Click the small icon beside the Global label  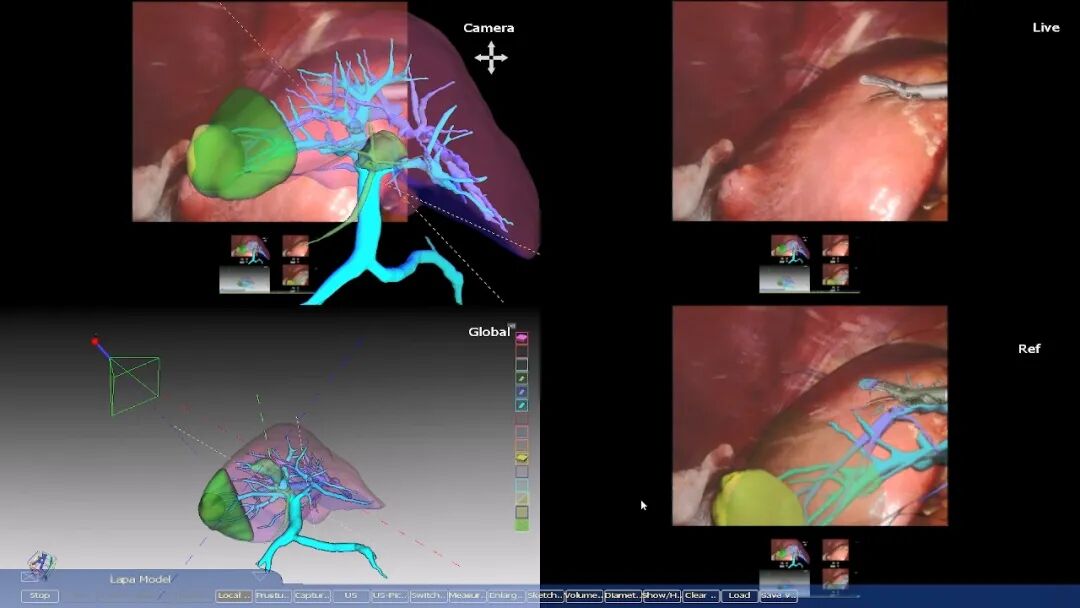click(512, 325)
